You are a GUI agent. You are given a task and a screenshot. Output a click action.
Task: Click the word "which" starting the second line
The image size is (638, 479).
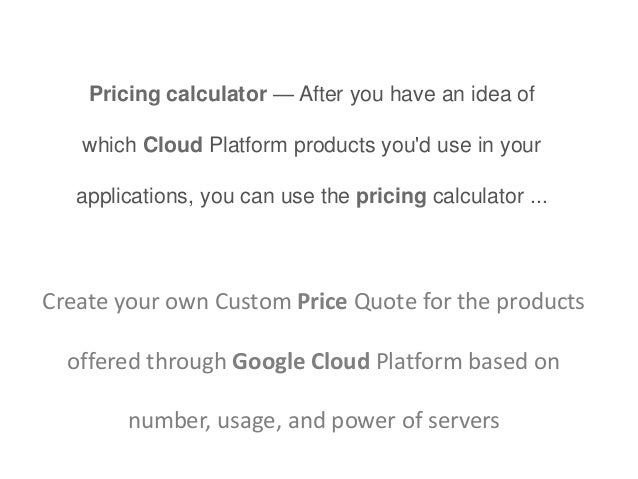[111, 145]
